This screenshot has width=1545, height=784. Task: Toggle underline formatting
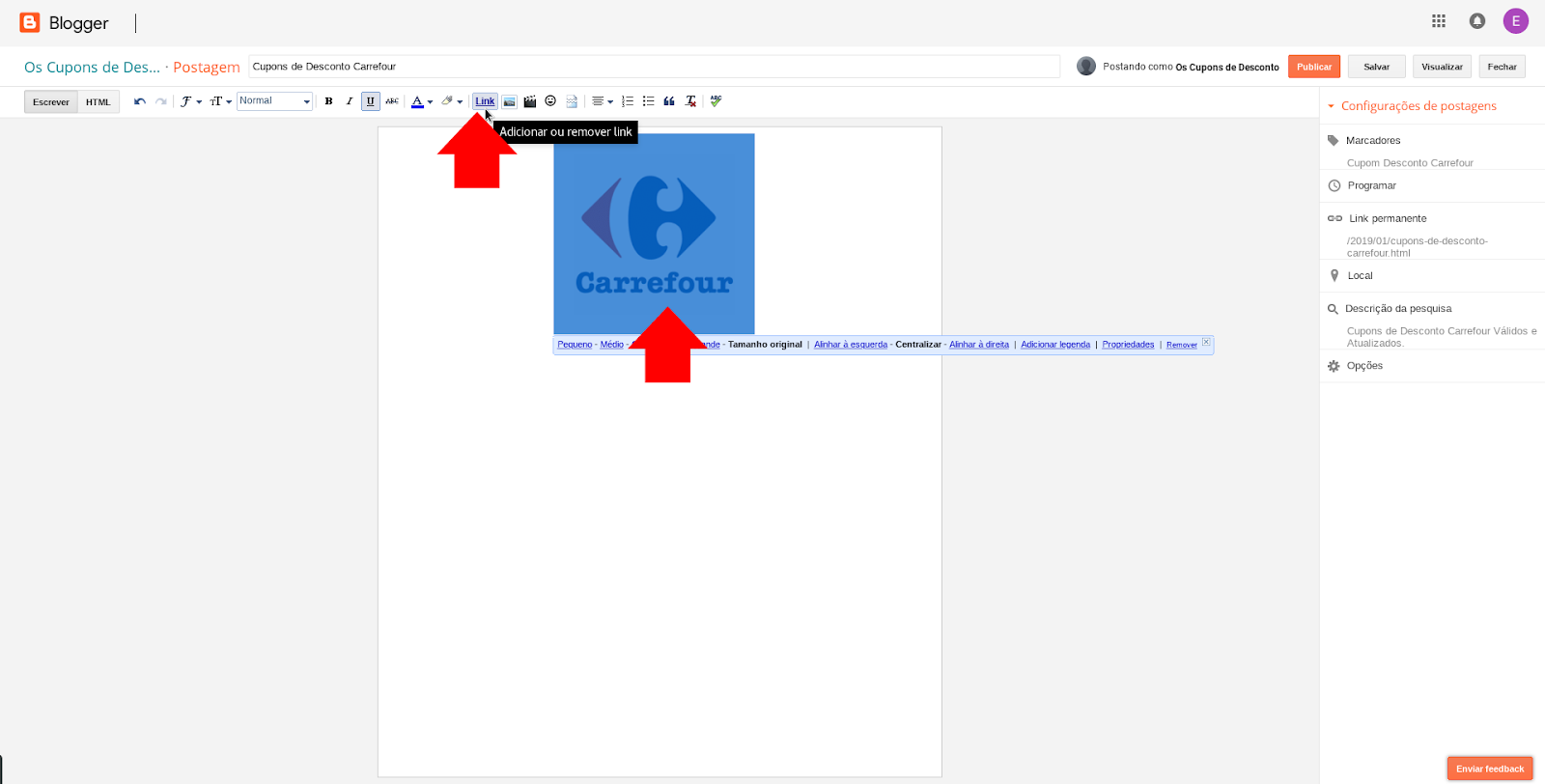click(371, 101)
